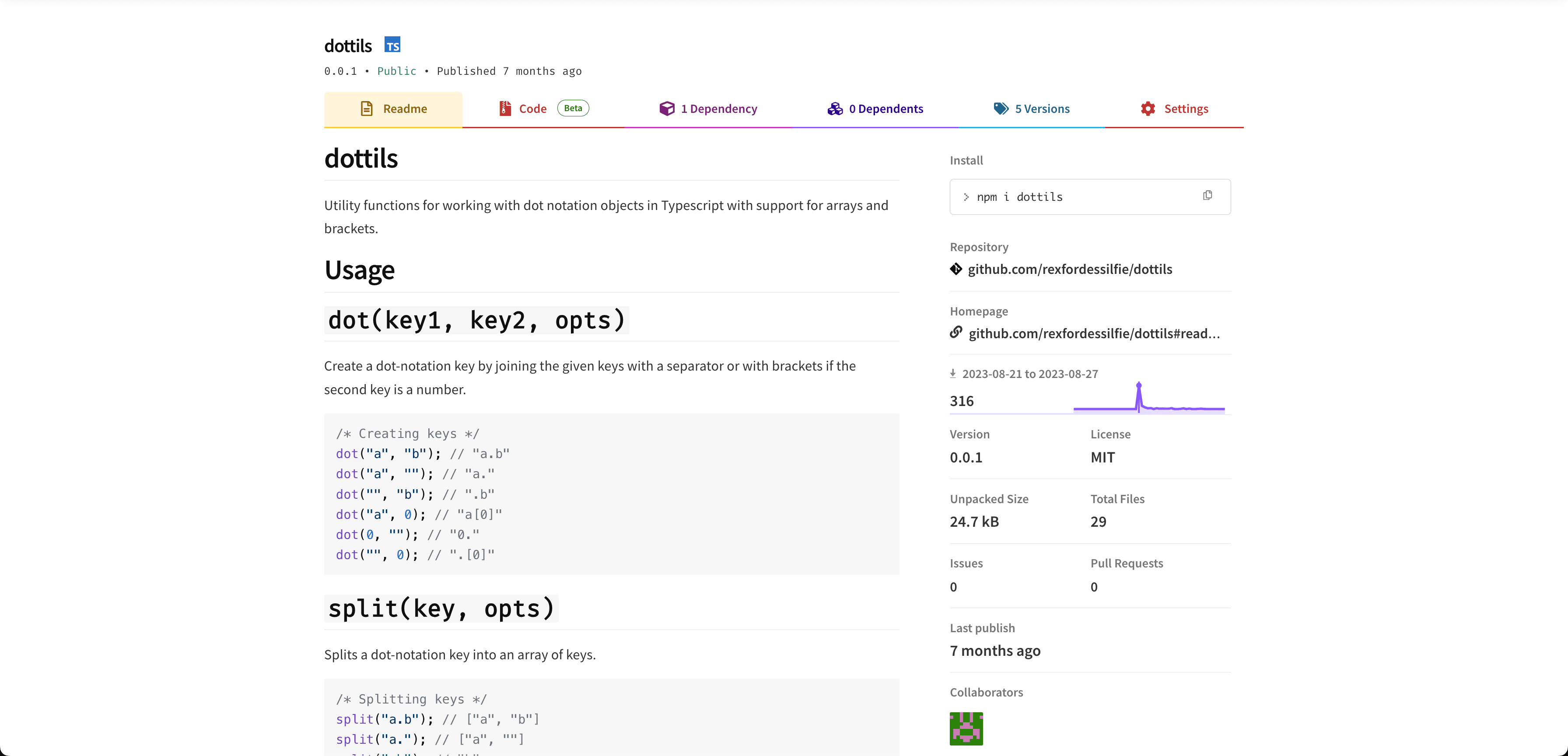The width and height of the screenshot is (1568, 756).
Task: Click the downloads count 316
Action: coord(962,401)
